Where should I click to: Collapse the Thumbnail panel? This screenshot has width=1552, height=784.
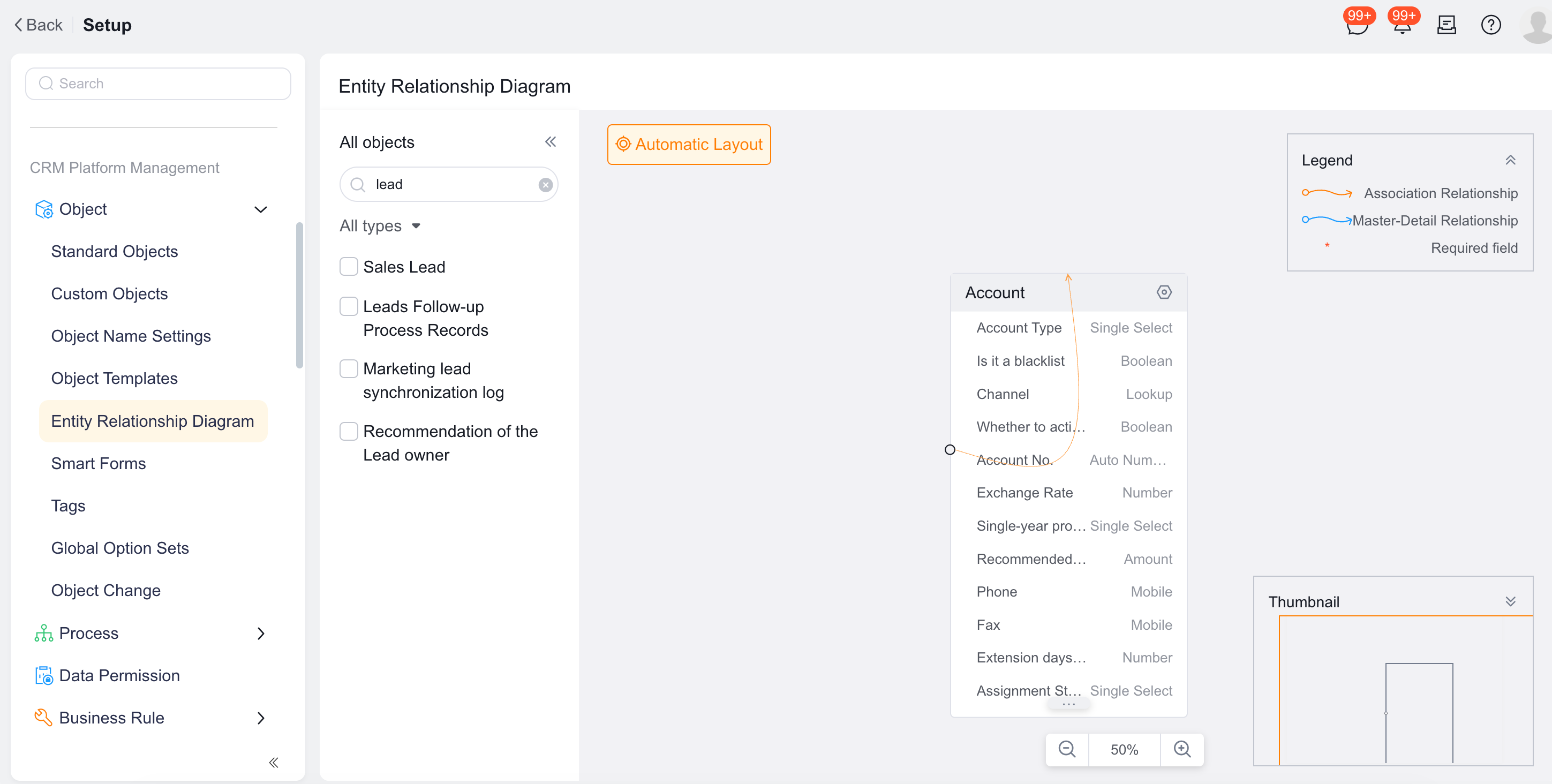tap(1510, 601)
